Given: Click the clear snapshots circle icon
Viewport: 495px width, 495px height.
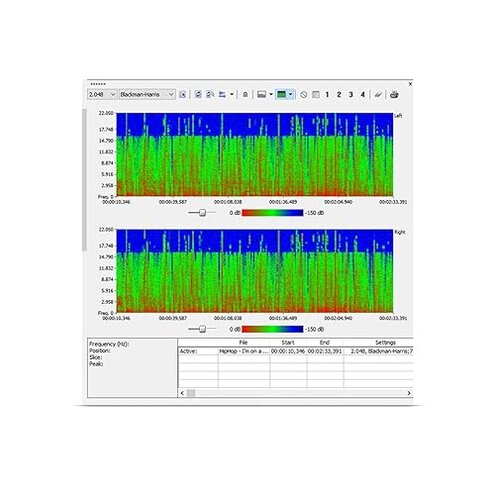Looking at the screenshot, I should [x=303, y=95].
